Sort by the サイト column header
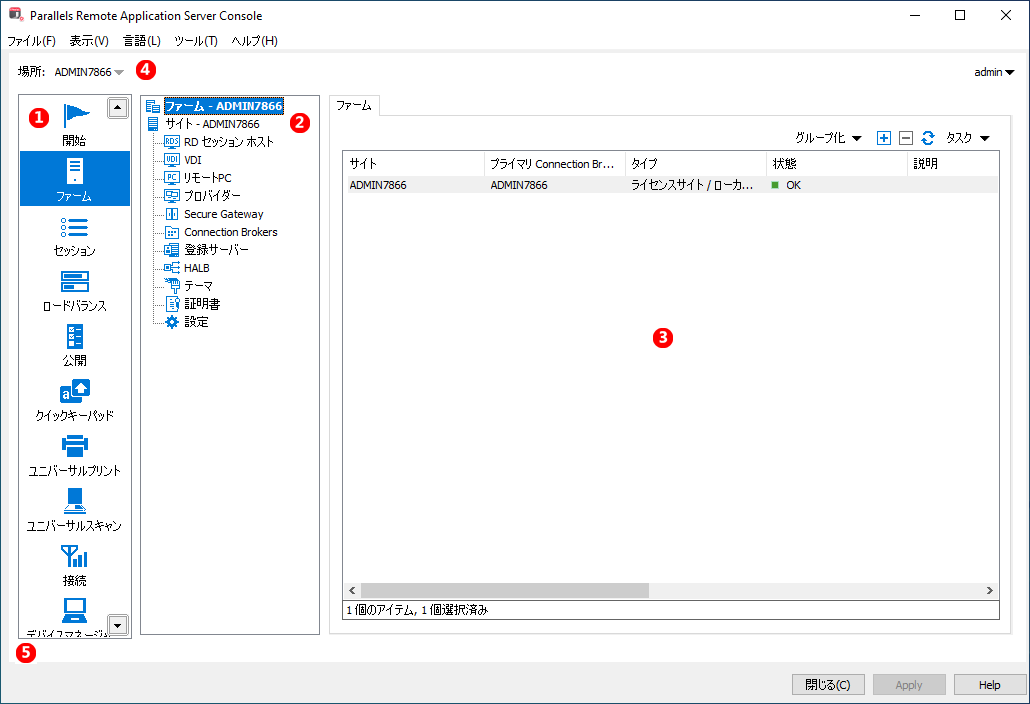The image size is (1030, 704). click(x=413, y=164)
